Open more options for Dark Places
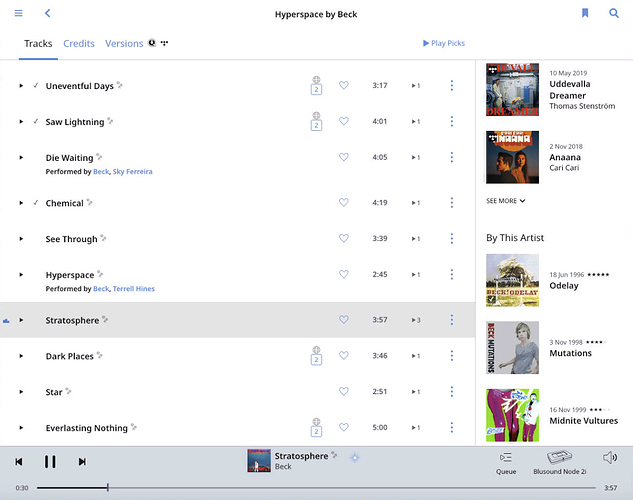The image size is (633, 500). pos(452,356)
